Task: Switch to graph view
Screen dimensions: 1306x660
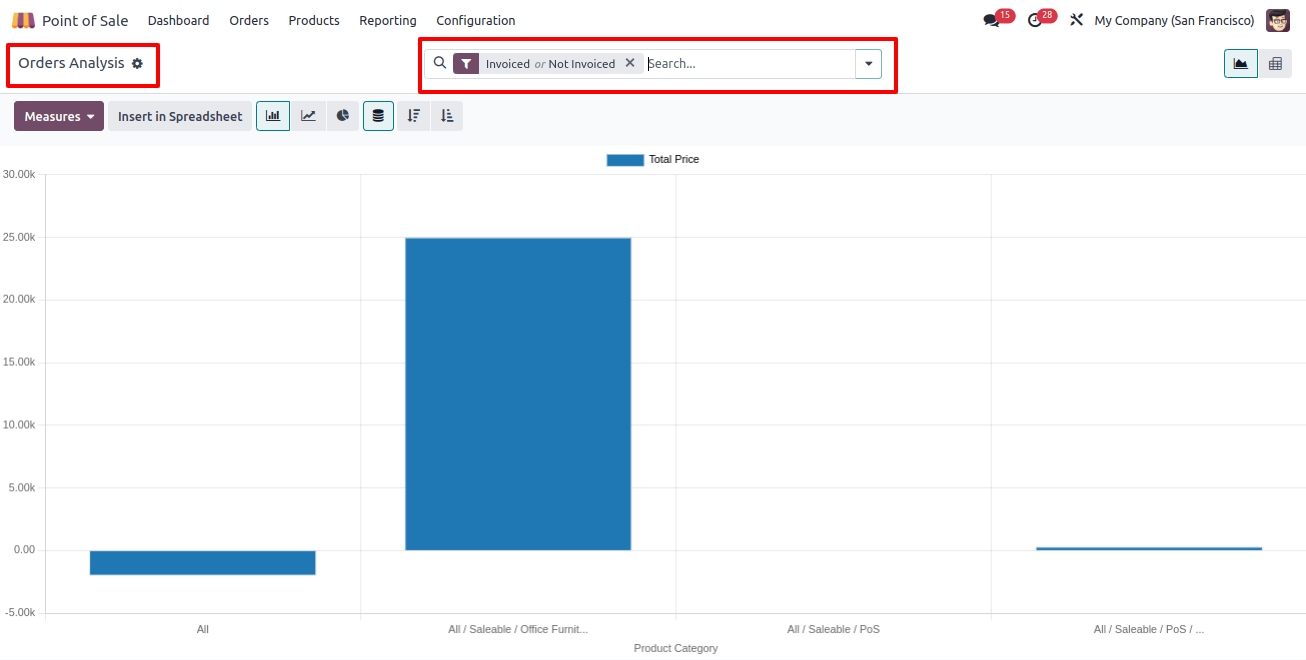Action: pyautogui.click(x=1241, y=63)
